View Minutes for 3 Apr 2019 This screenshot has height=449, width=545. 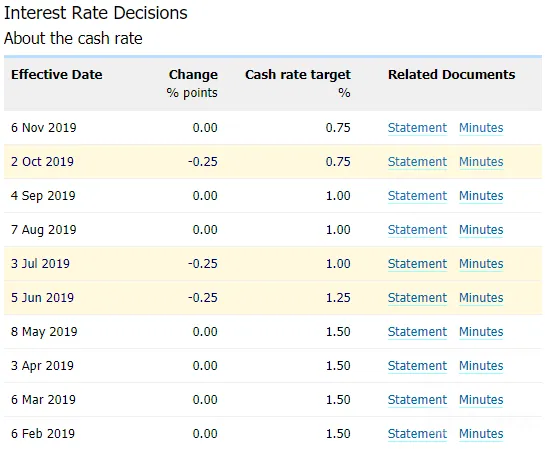click(x=481, y=366)
